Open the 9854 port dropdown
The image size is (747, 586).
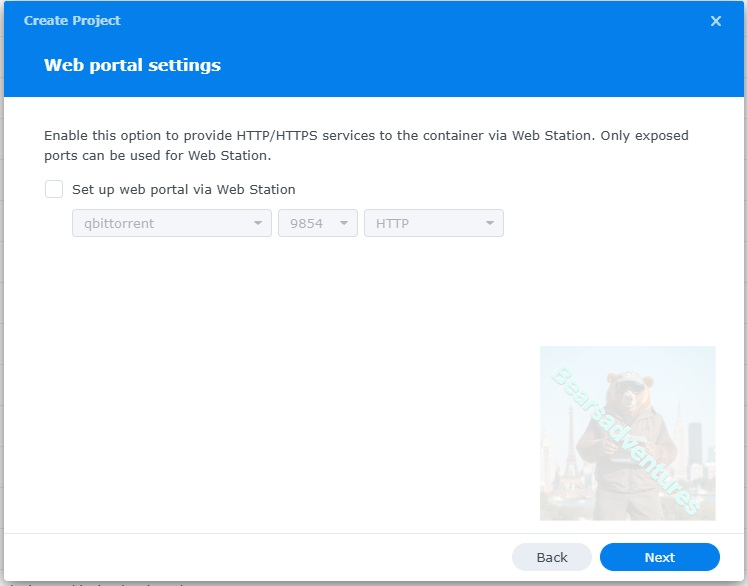pyautogui.click(x=317, y=223)
